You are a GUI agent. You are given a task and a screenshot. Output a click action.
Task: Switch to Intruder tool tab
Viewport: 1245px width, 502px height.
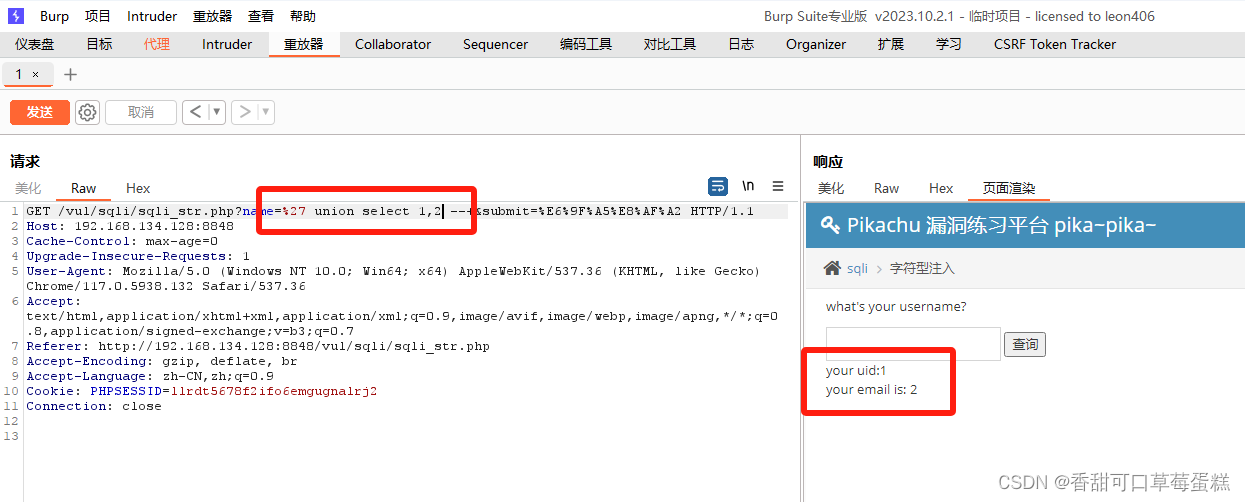pyautogui.click(x=227, y=44)
